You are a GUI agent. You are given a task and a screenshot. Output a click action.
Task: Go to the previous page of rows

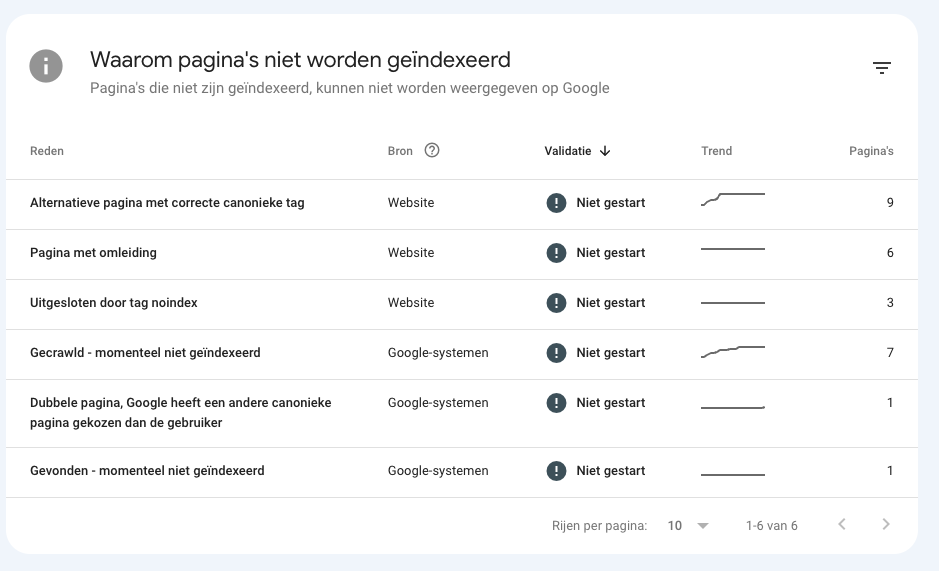(842, 525)
